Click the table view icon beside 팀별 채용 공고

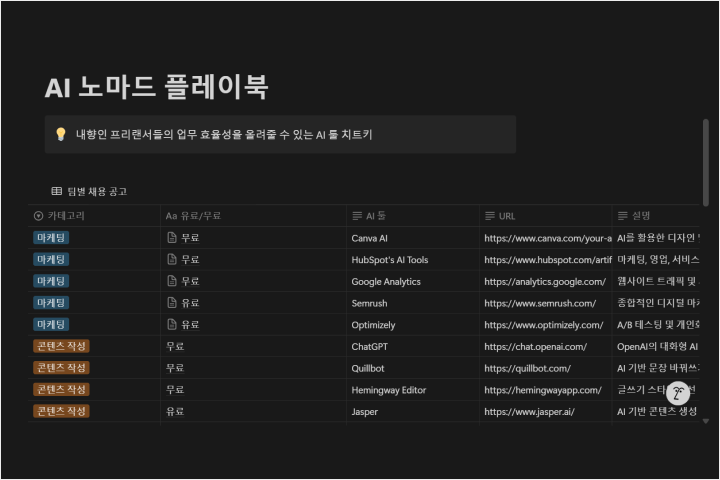tap(56, 191)
